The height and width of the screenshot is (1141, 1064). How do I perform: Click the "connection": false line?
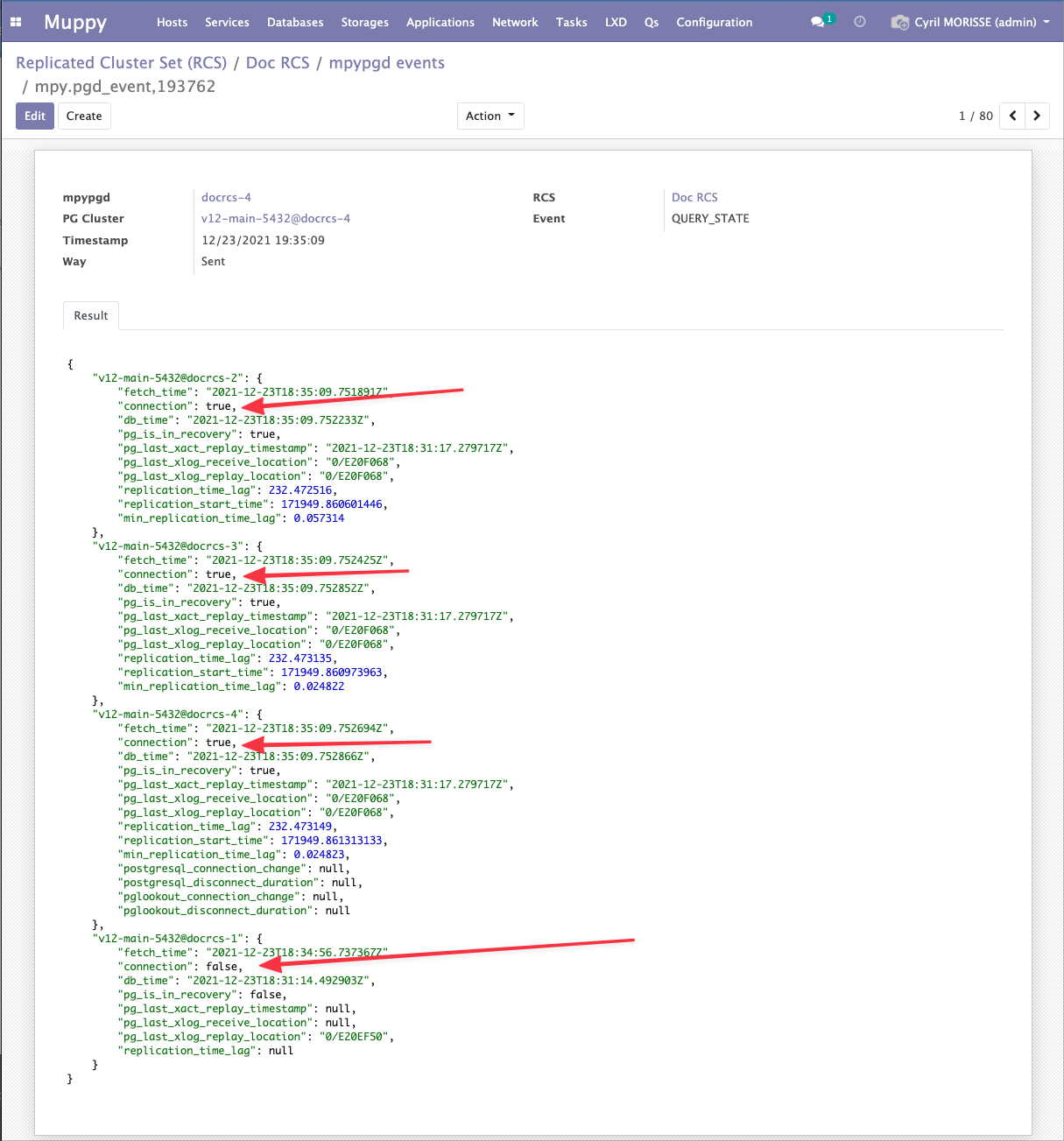[180, 967]
